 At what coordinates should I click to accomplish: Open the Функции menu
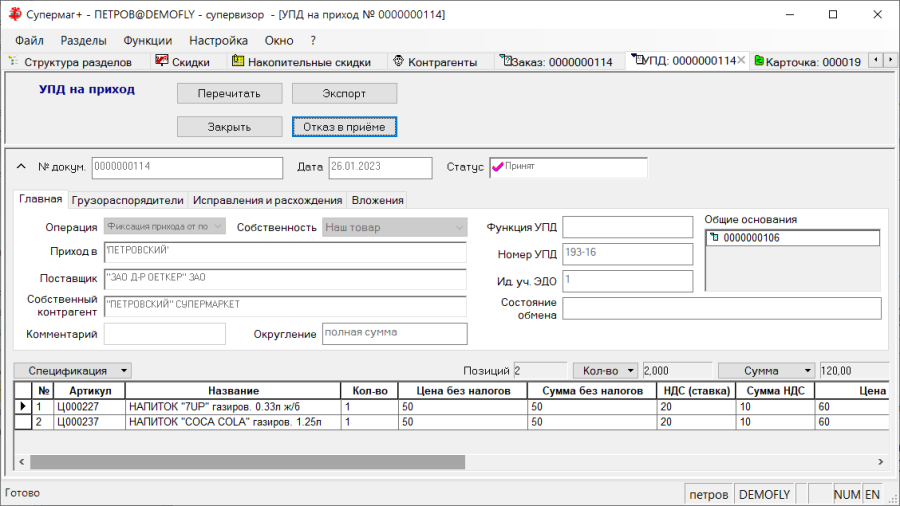point(147,40)
